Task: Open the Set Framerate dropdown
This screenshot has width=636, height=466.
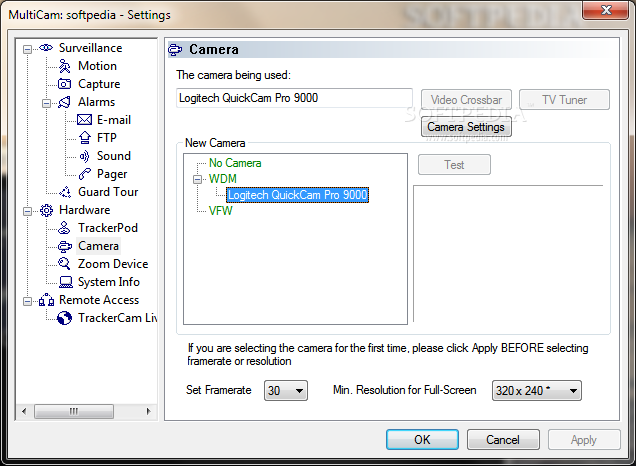Action: (286, 391)
